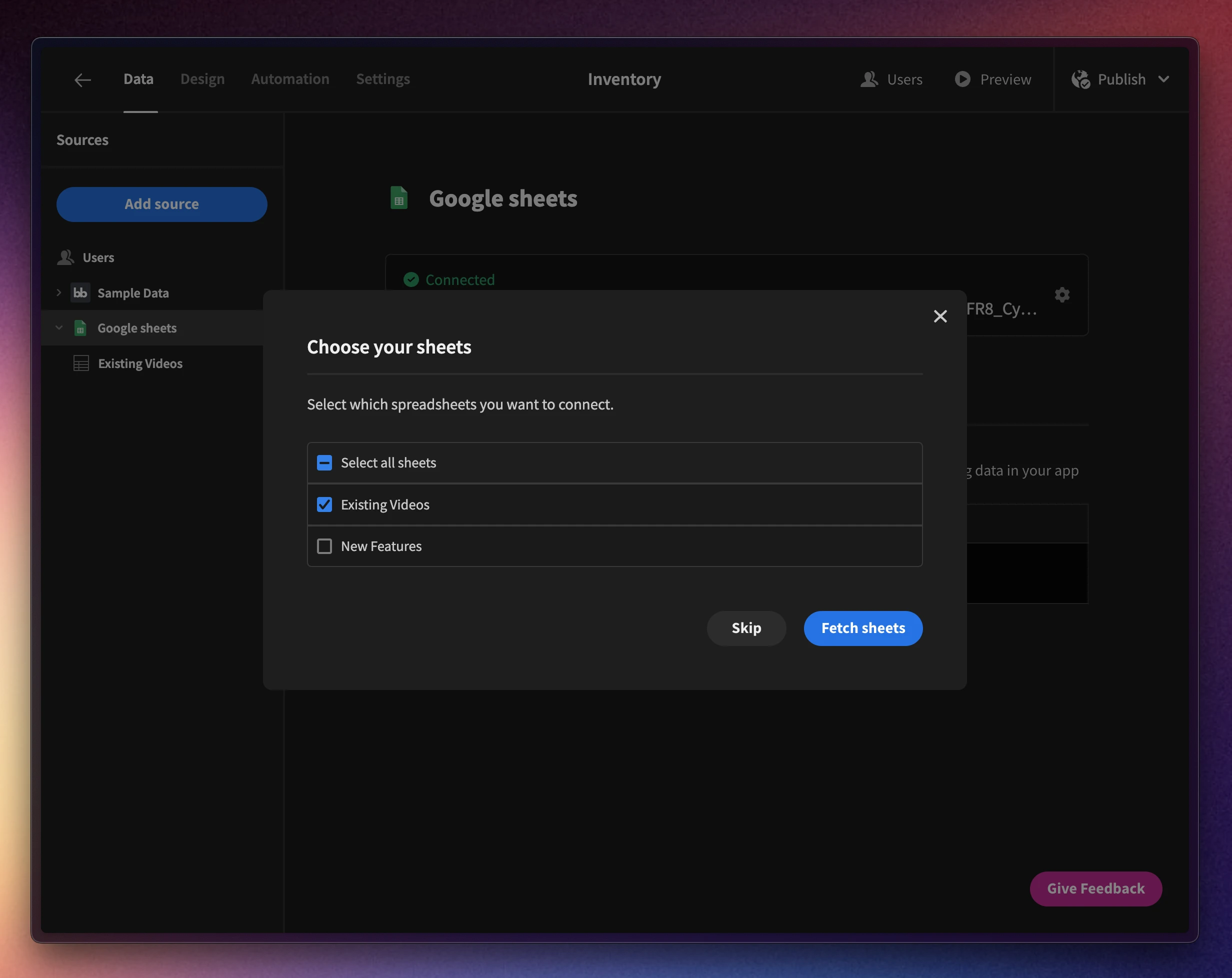Toggle Select all sheets checkbox

(324, 462)
